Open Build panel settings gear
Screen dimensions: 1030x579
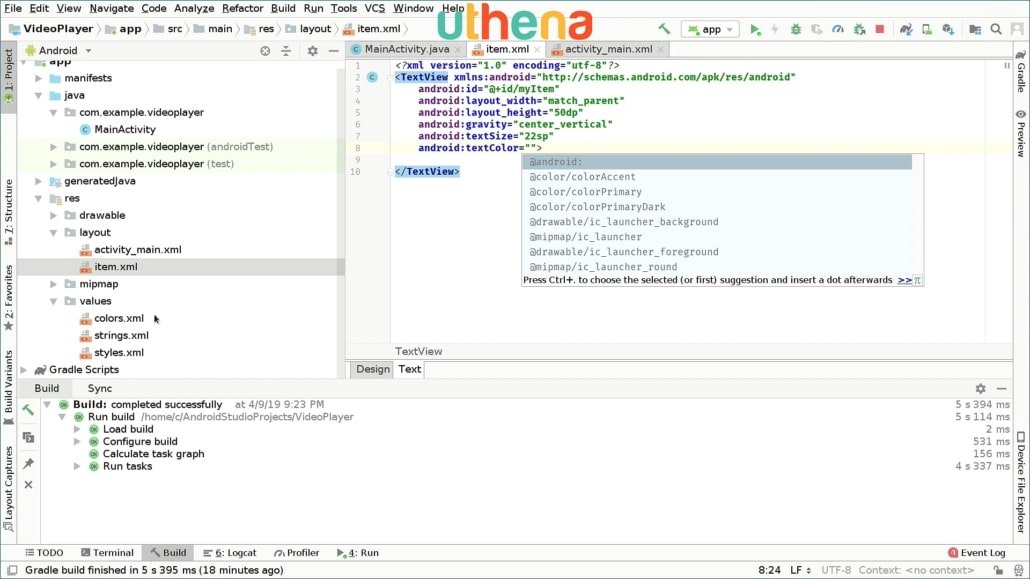980,388
